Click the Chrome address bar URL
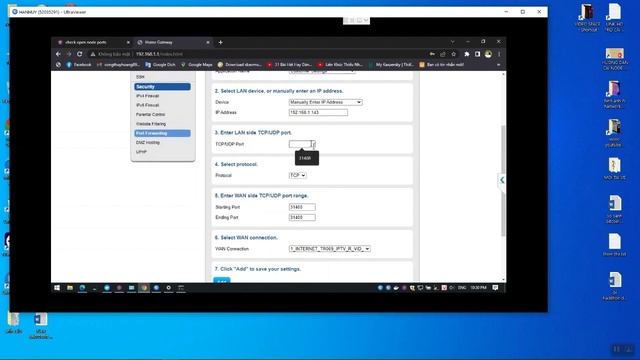Viewport: 640px width, 360px height. 159,54
